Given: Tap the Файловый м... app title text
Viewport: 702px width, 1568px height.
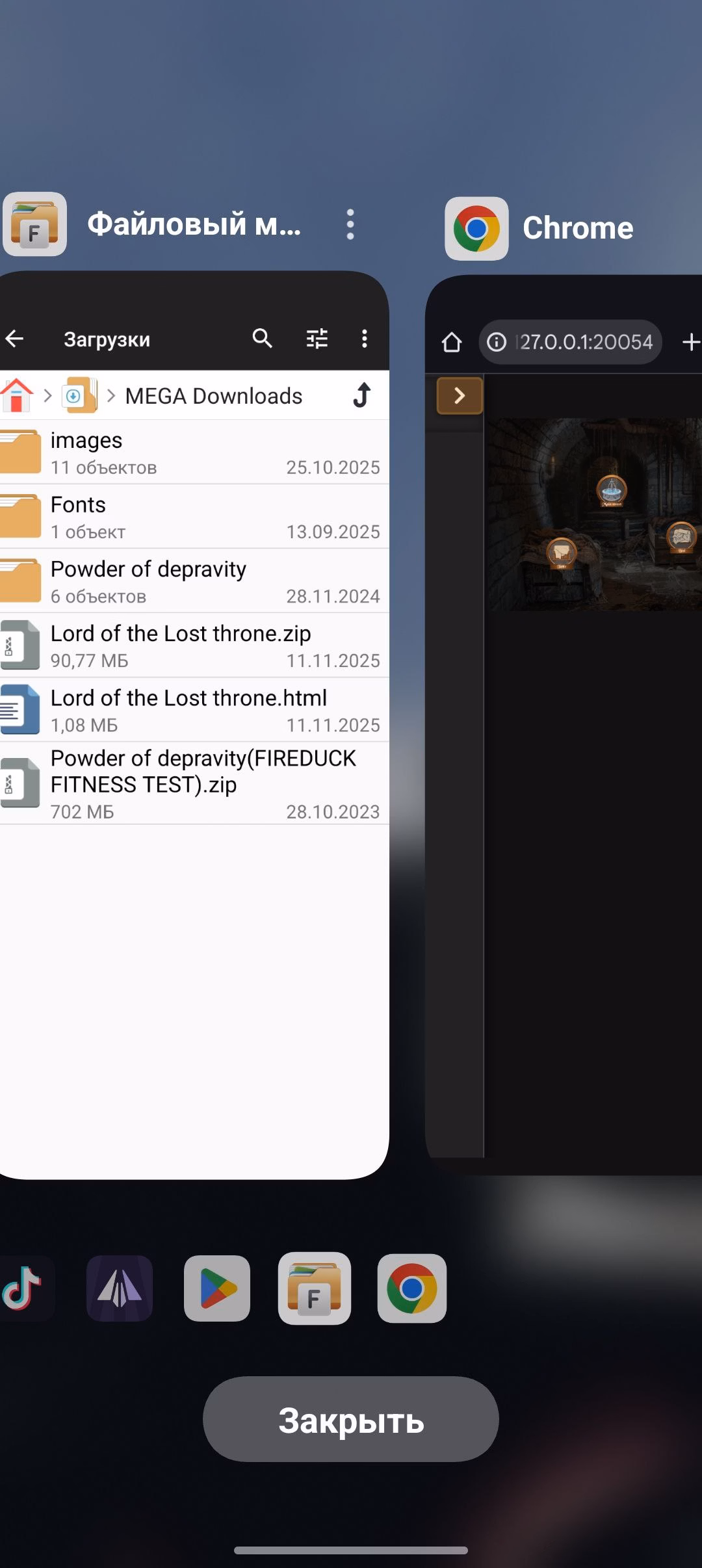Looking at the screenshot, I should coord(194,224).
